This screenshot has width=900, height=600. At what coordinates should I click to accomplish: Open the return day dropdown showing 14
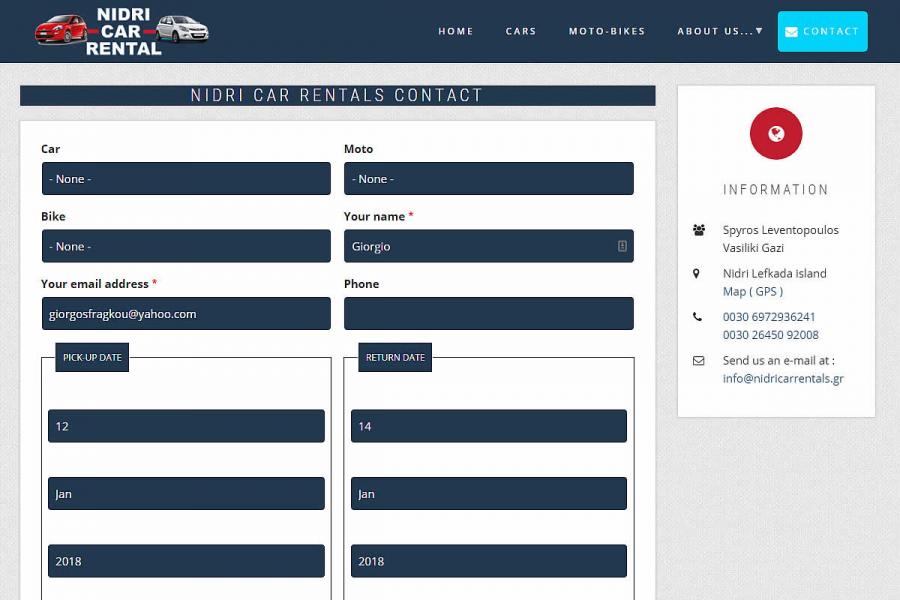coord(489,426)
